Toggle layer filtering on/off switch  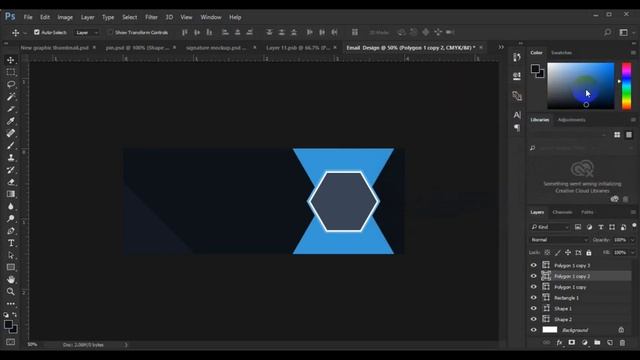pyautogui.click(x=634, y=226)
